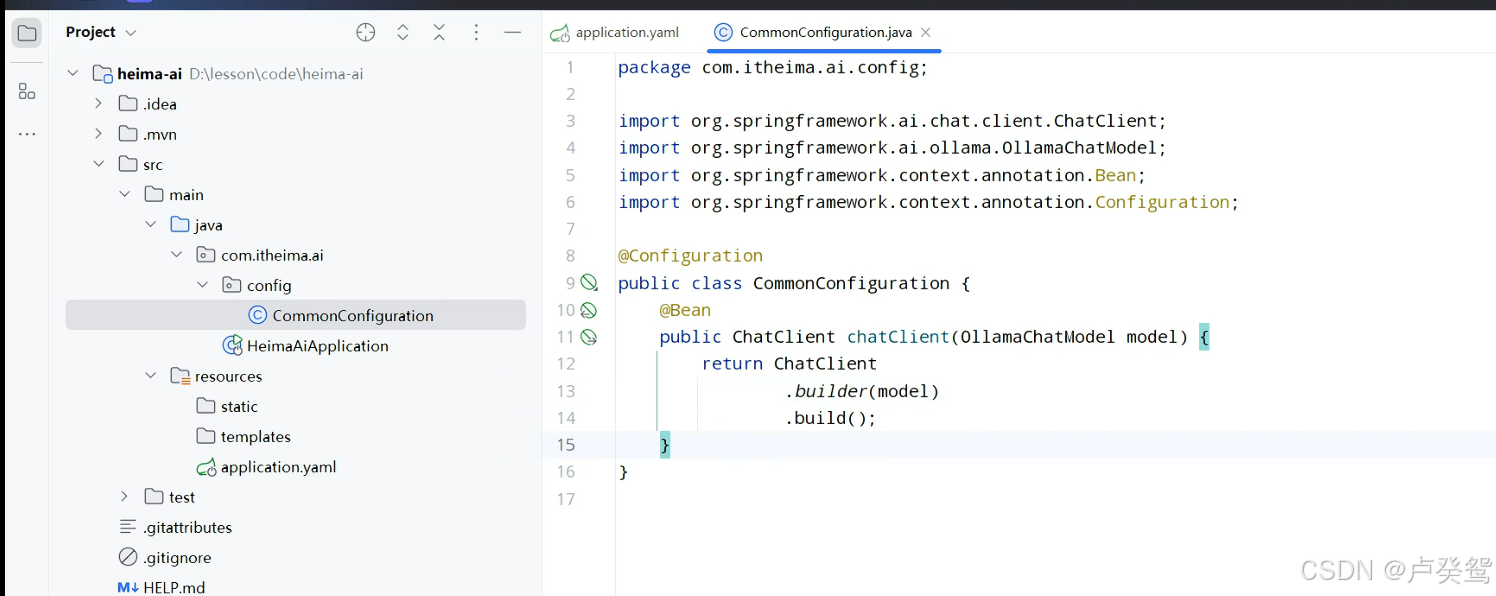The image size is (1496, 596).
Task: Click the .gitattributes text file icon
Action: [128, 527]
